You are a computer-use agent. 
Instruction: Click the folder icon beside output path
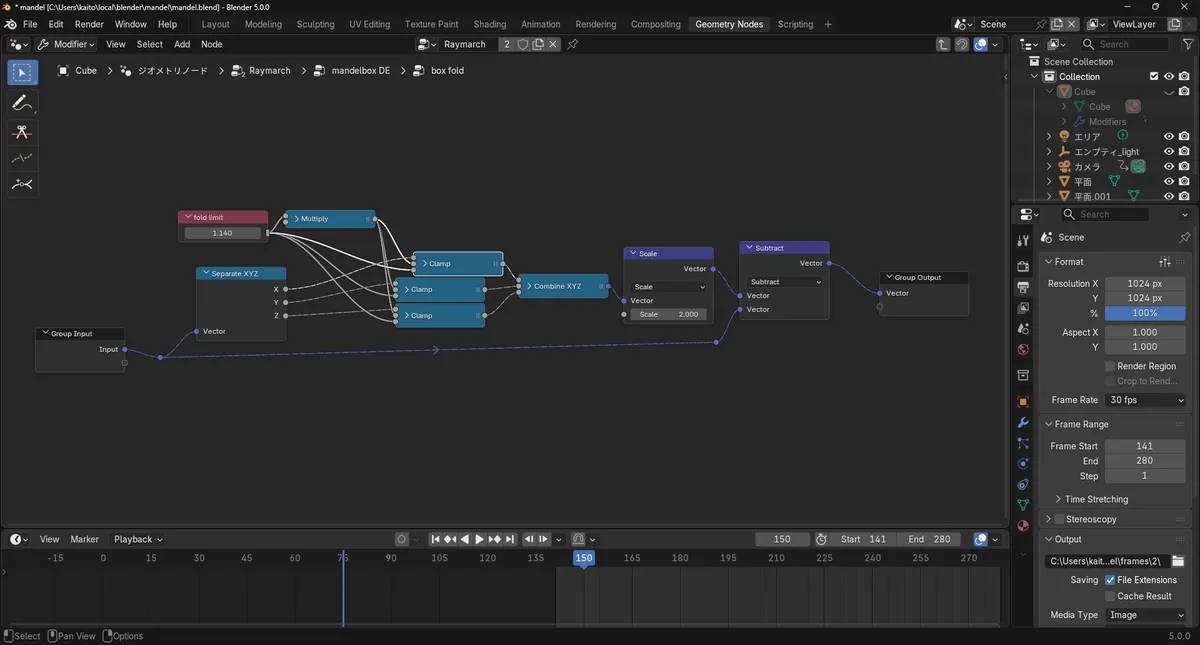(1178, 561)
